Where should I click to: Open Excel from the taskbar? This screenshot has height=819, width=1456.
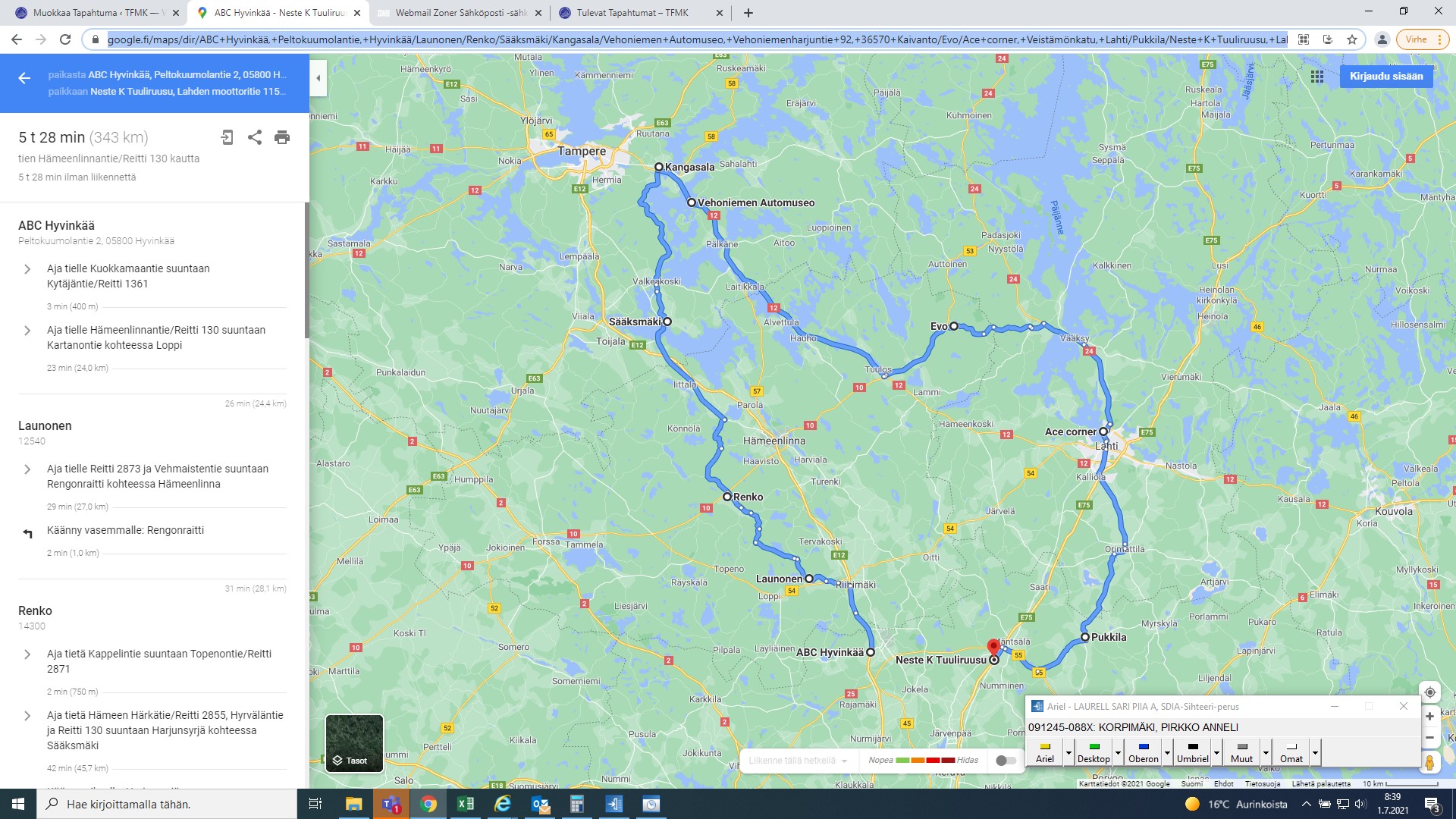click(466, 804)
